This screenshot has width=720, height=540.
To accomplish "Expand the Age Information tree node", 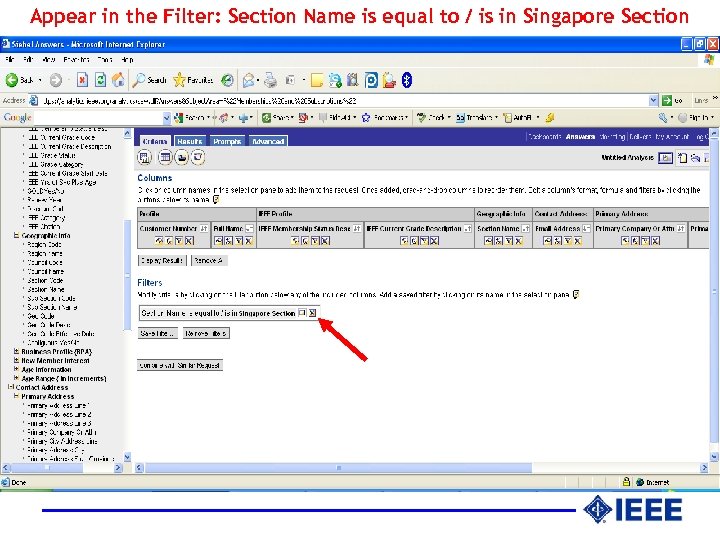I will pyautogui.click(x=16, y=370).
